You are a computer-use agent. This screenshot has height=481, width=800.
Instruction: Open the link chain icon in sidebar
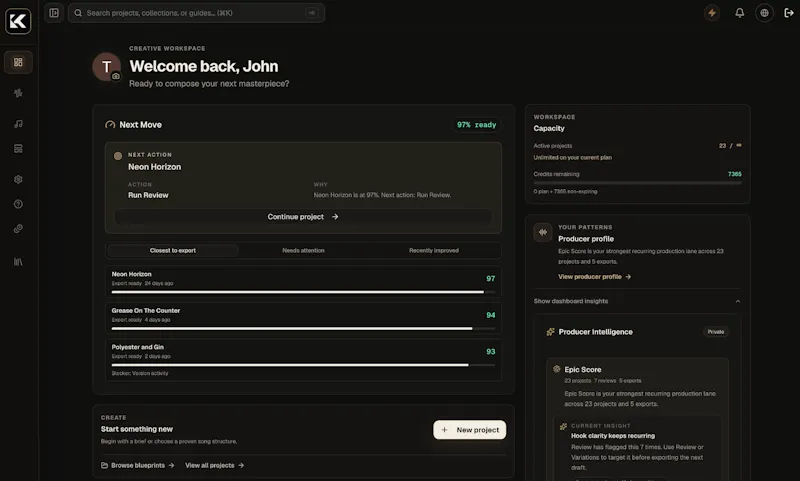click(x=18, y=229)
